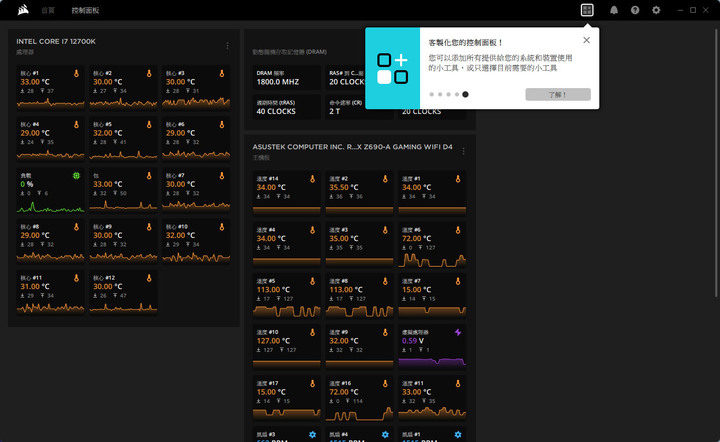
Task: Click the thermometer icon on 溫度 #2 tile
Action: (385, 179)
